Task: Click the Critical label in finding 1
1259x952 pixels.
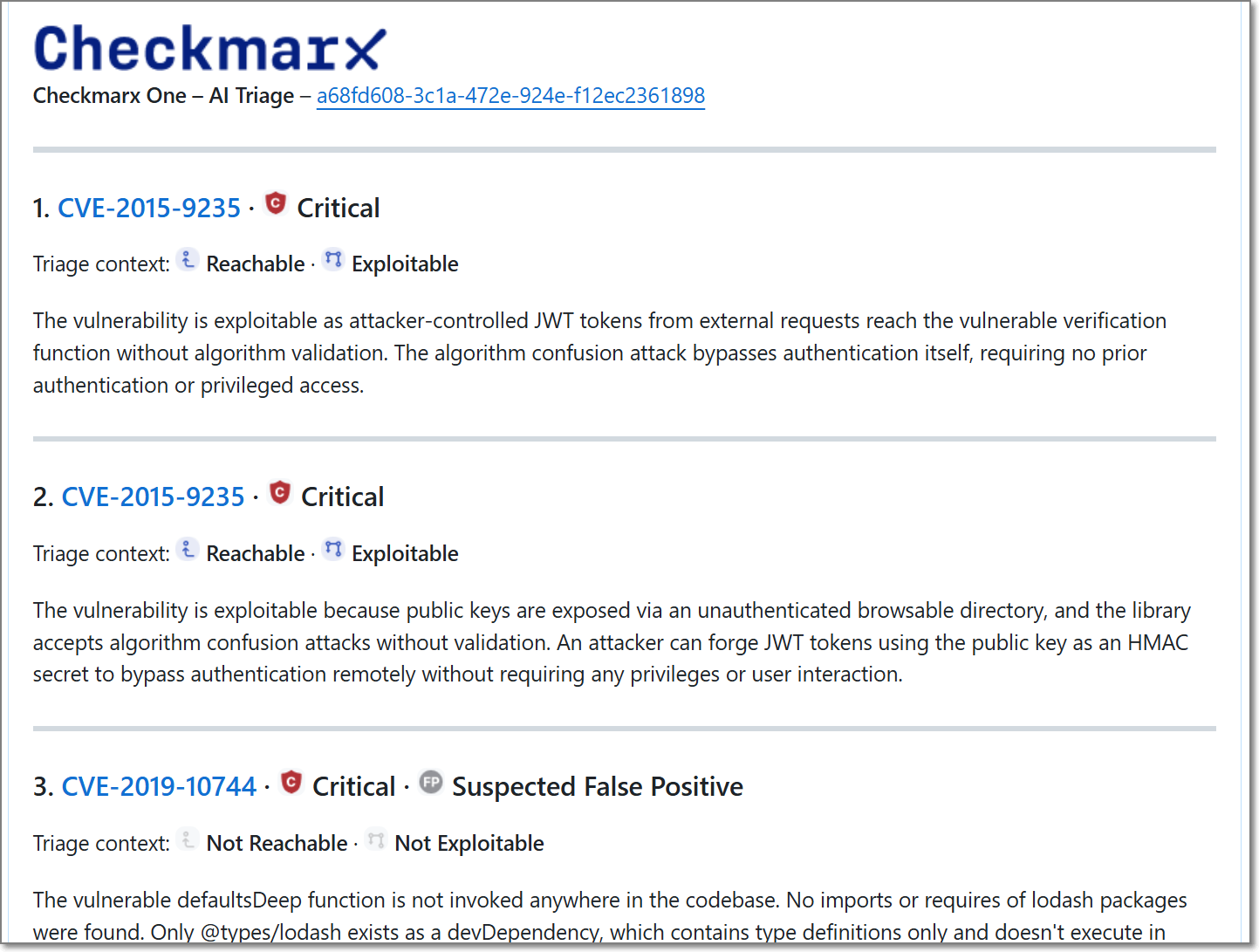Action: pyautogui.click(x=339, y=208)
